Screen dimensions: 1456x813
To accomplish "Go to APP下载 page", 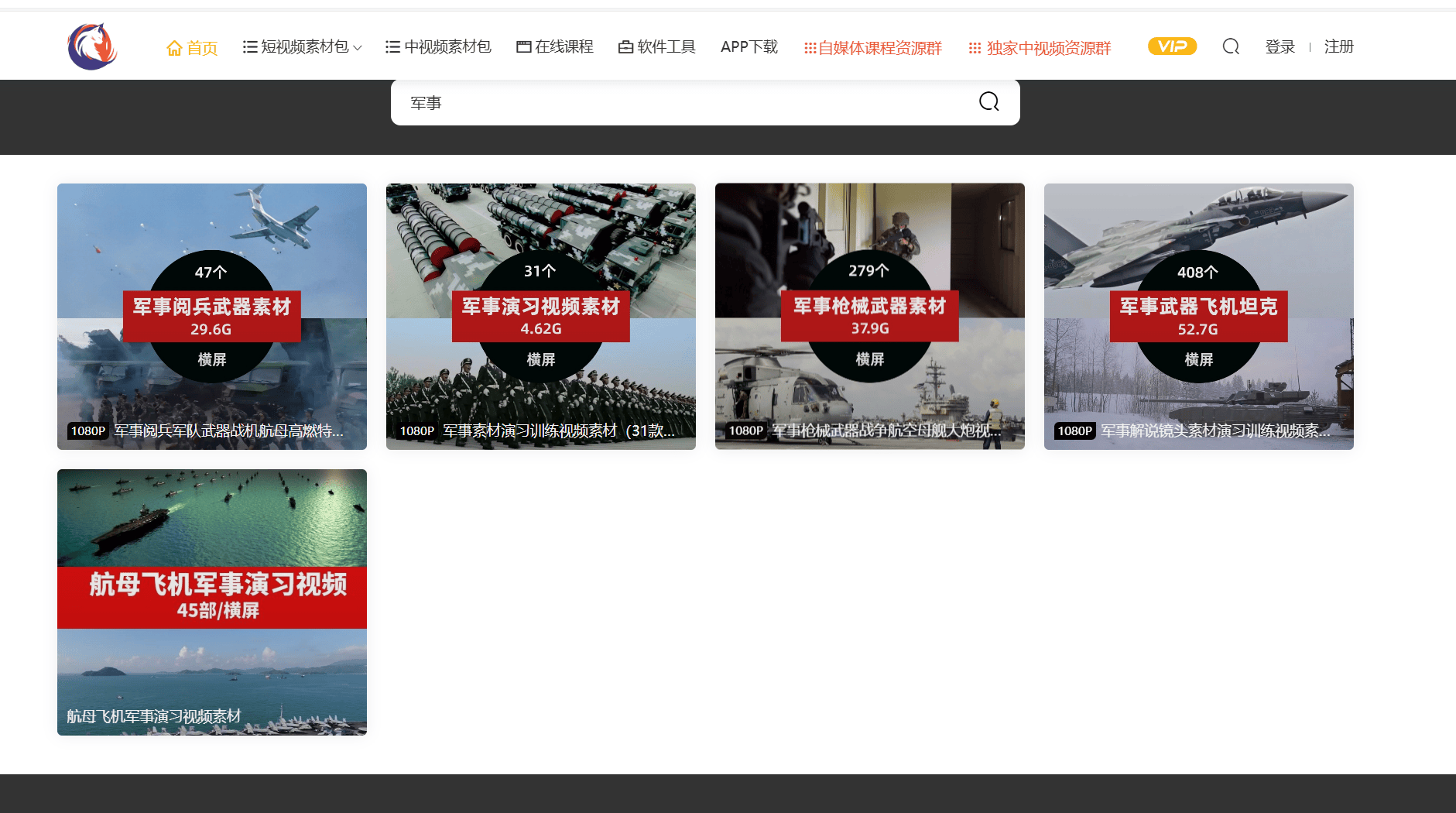I will [x=749, y=47].
